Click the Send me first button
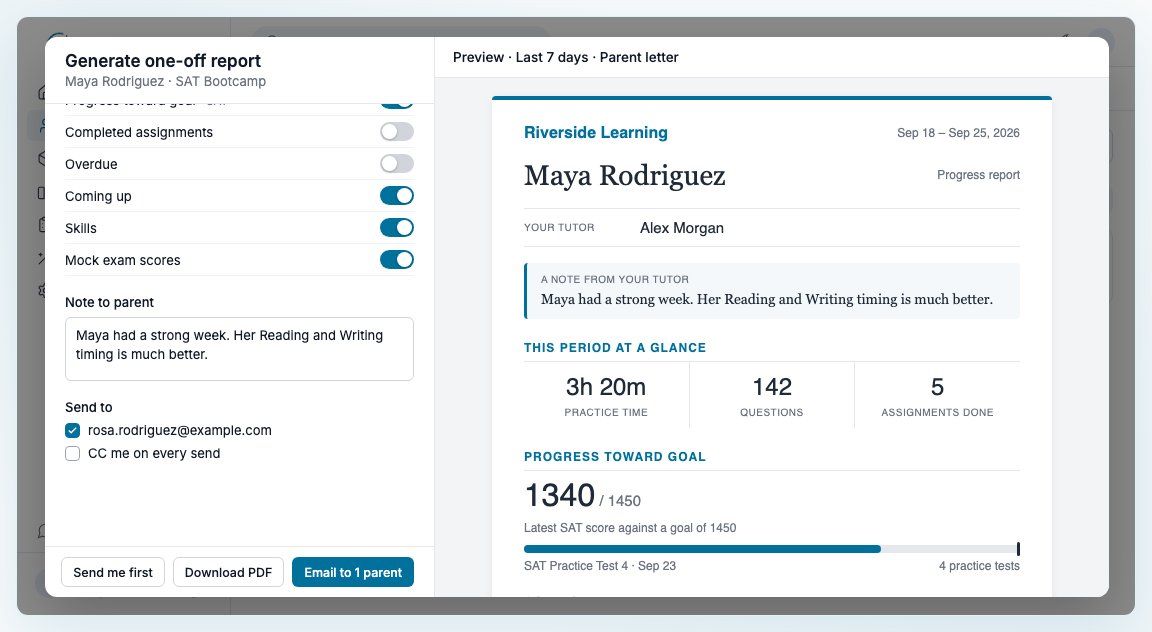The height and width of the screenshot is (632, 1152). 113,572
